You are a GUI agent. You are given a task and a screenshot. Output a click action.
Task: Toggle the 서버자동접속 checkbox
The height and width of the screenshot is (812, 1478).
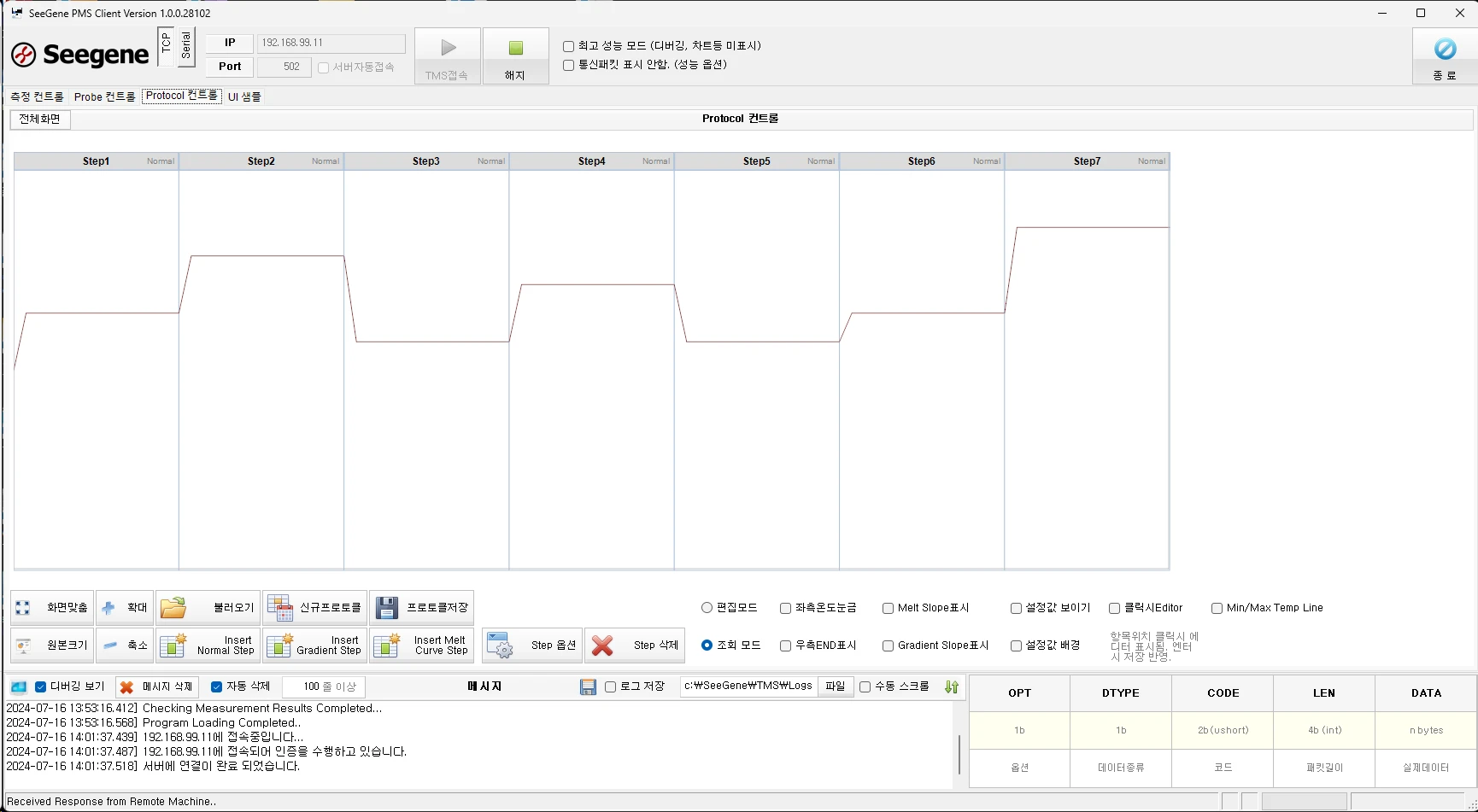coord(323,67)
